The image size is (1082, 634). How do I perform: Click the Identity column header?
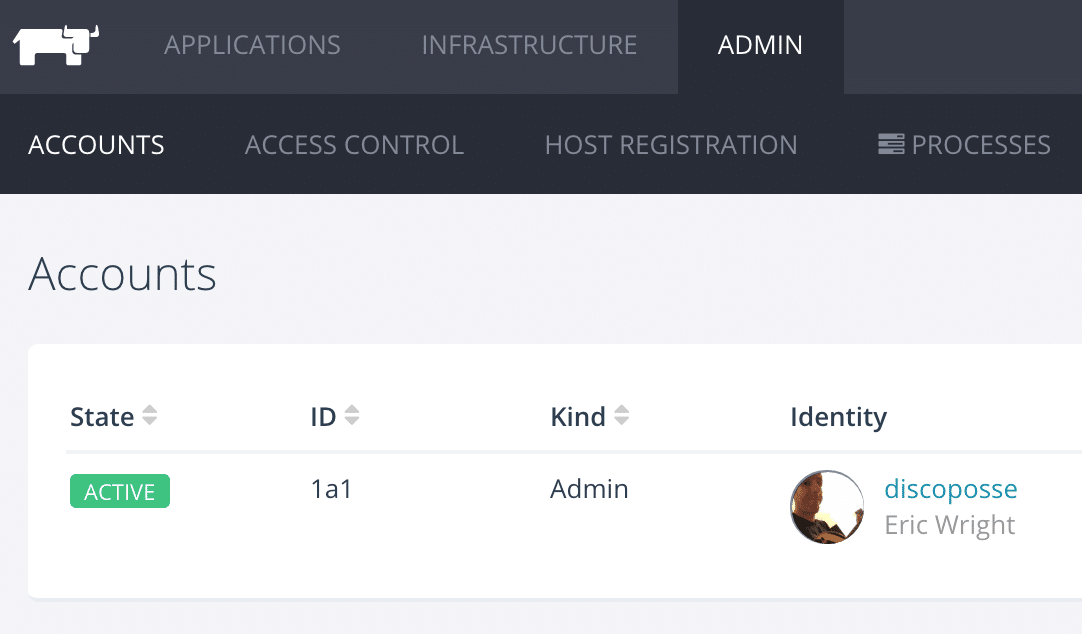point(838,417)
